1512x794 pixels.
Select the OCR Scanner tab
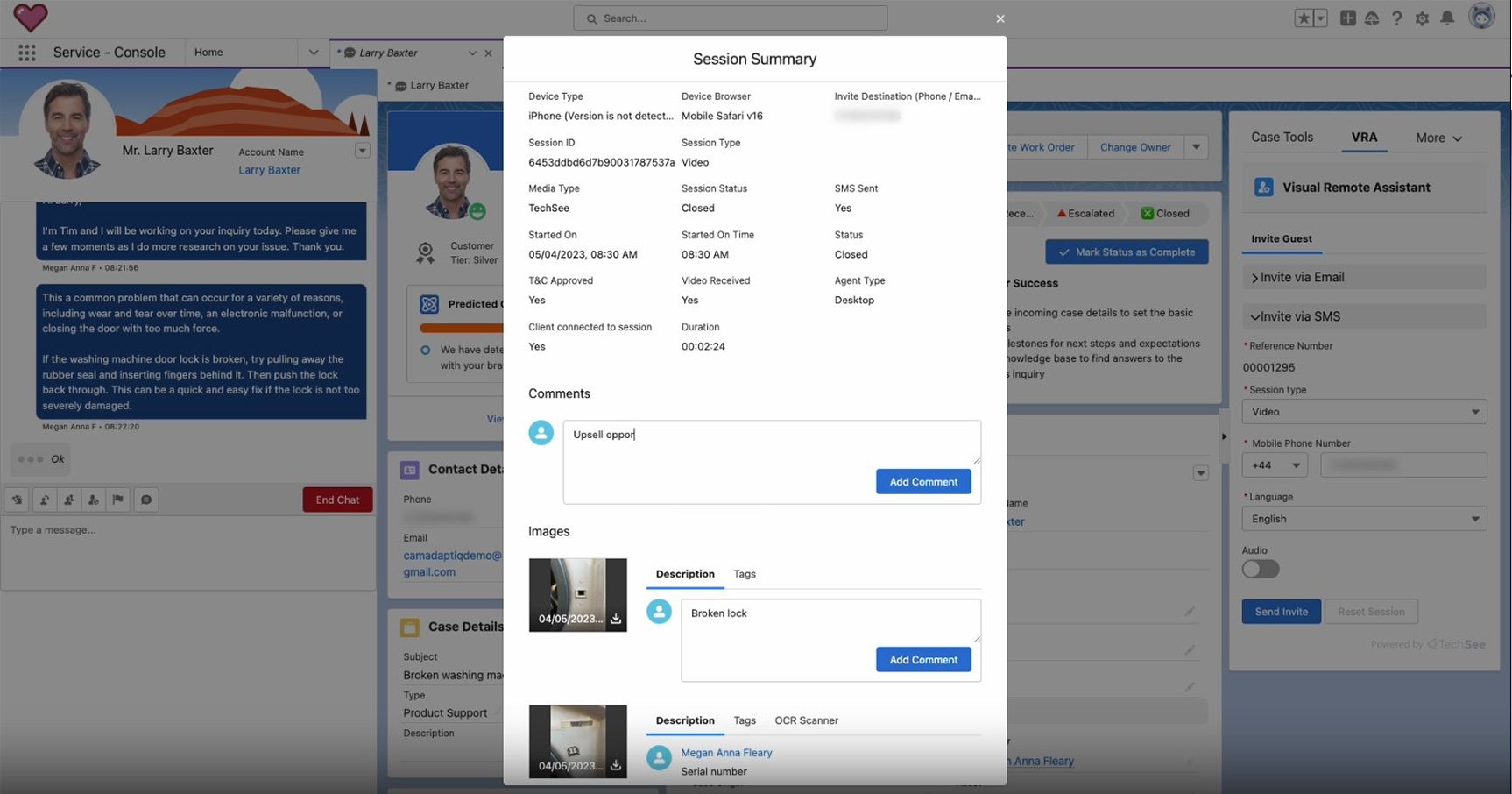(806, 720)
